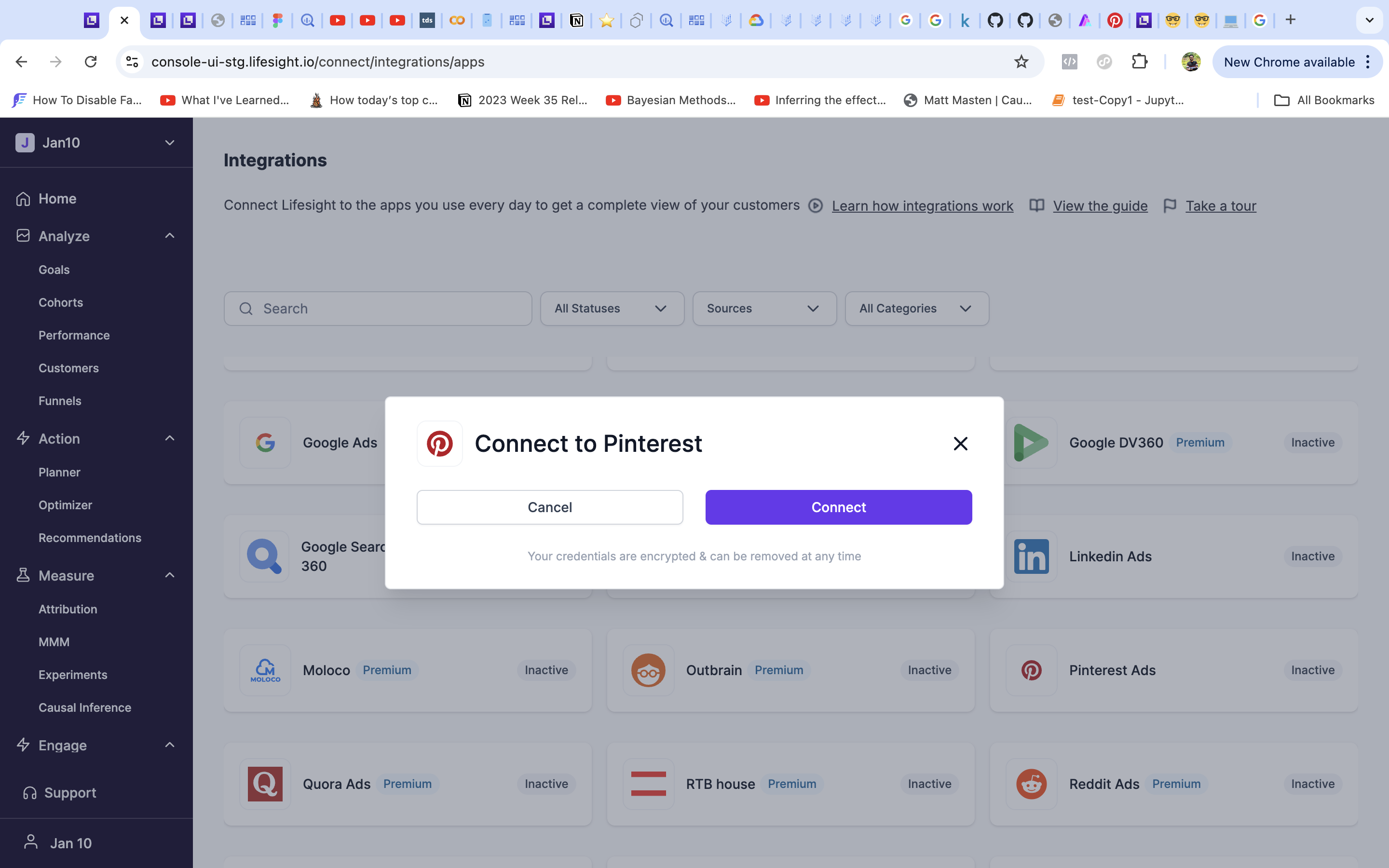Screen dimensions: 1389x868
Task: Bookmark page with the star icon
Action: [1021, 62]
